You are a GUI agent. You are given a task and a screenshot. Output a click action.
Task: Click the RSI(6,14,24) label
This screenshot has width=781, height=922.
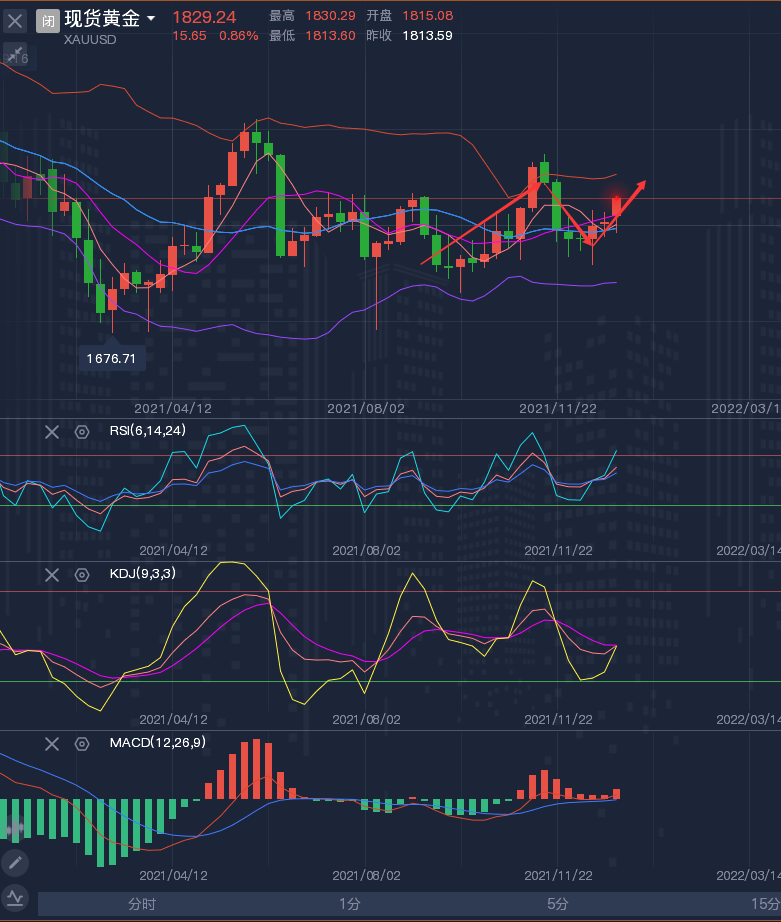(148, 431)
